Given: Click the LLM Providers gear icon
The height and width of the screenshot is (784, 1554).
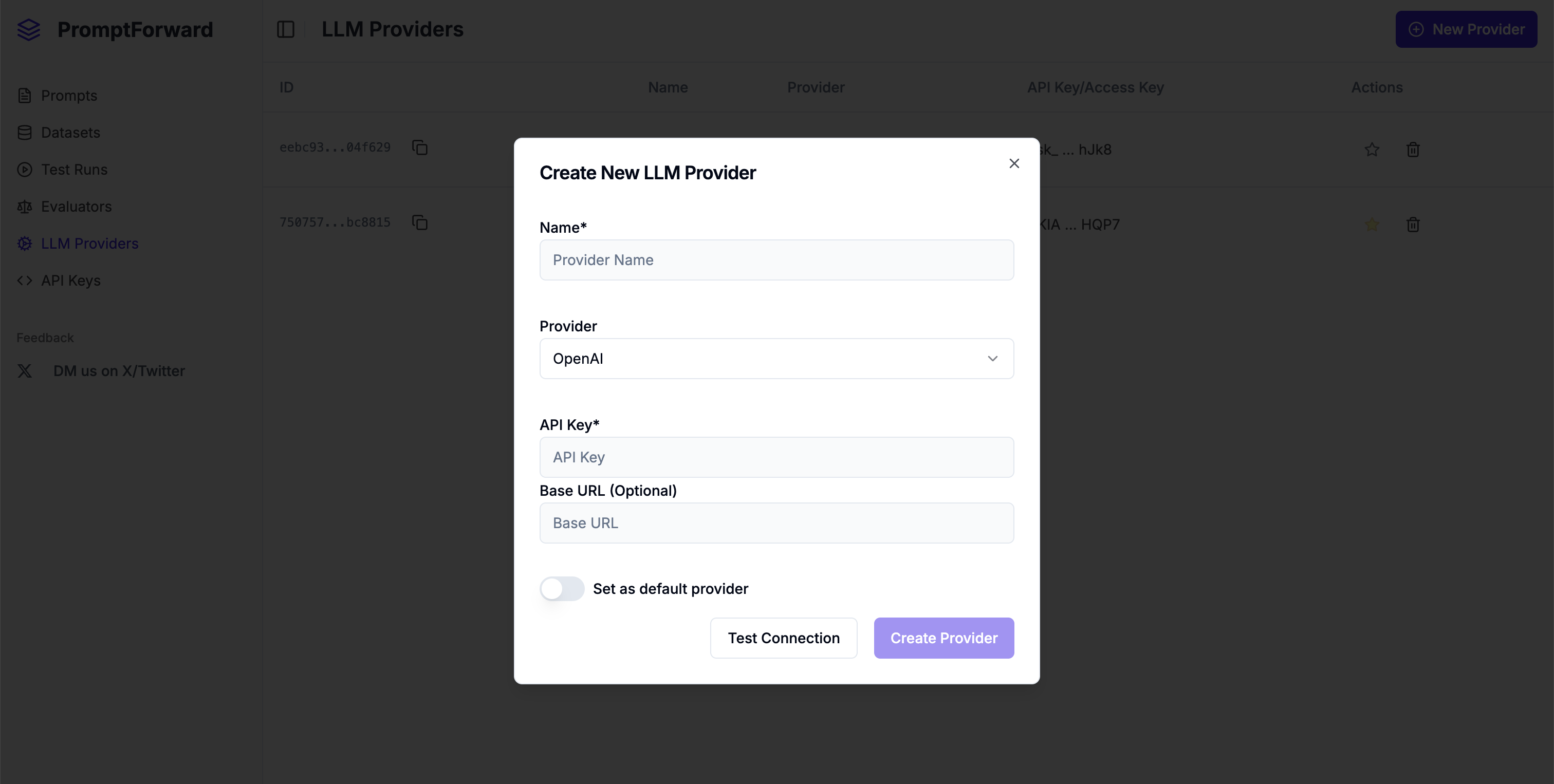Looking at the screenshot, I should pos(24,243).
